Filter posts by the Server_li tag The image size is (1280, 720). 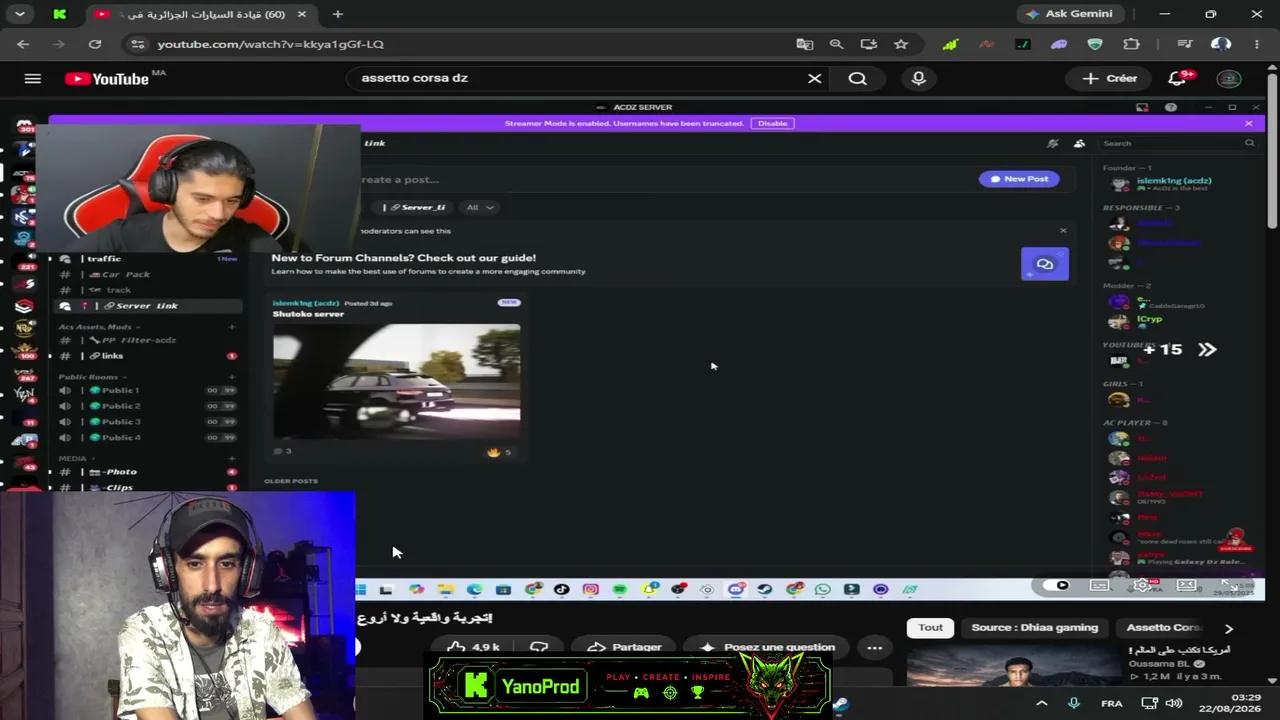(x=416, y=207)
